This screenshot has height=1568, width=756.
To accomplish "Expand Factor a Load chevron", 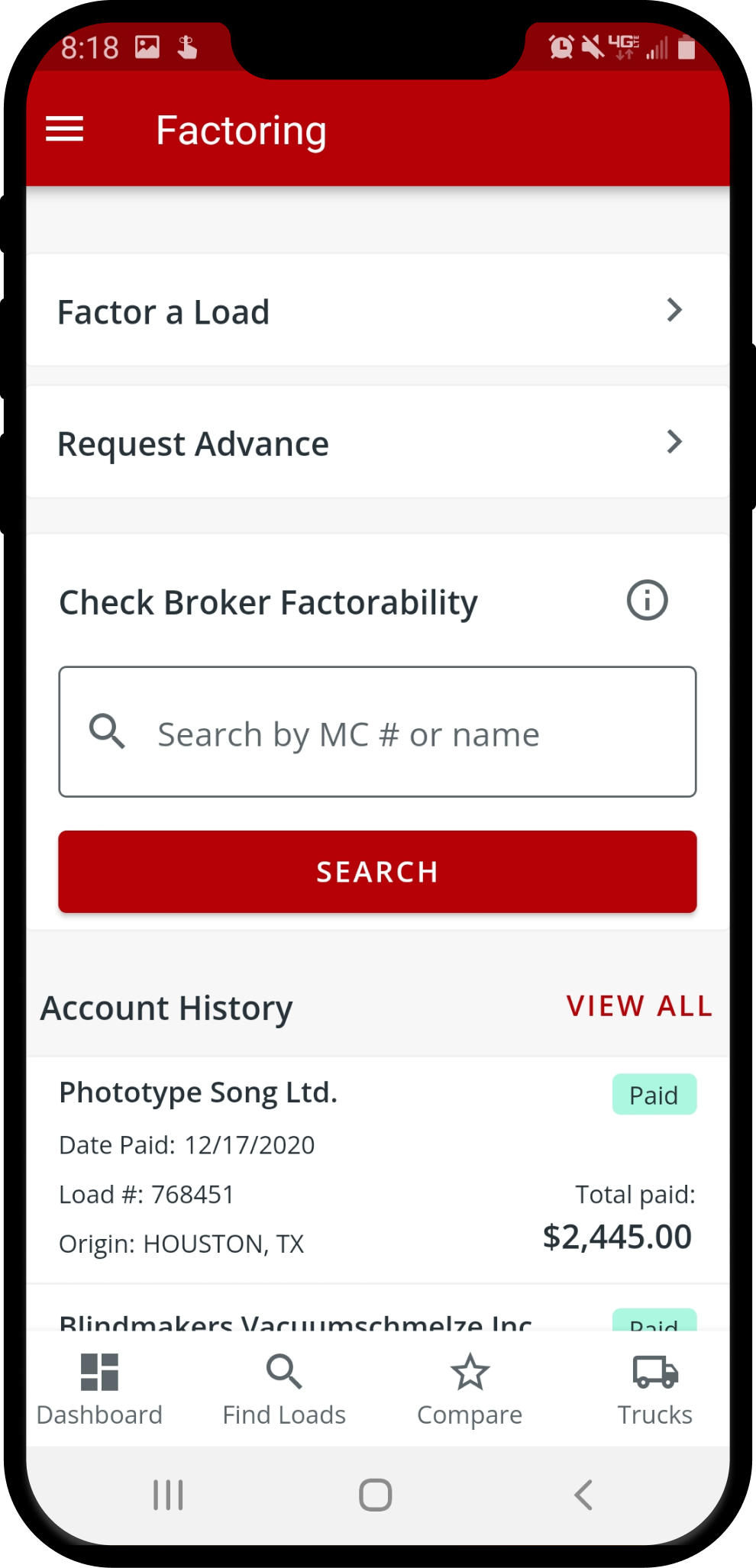I will pyautogui.click(x=674, y=310).
